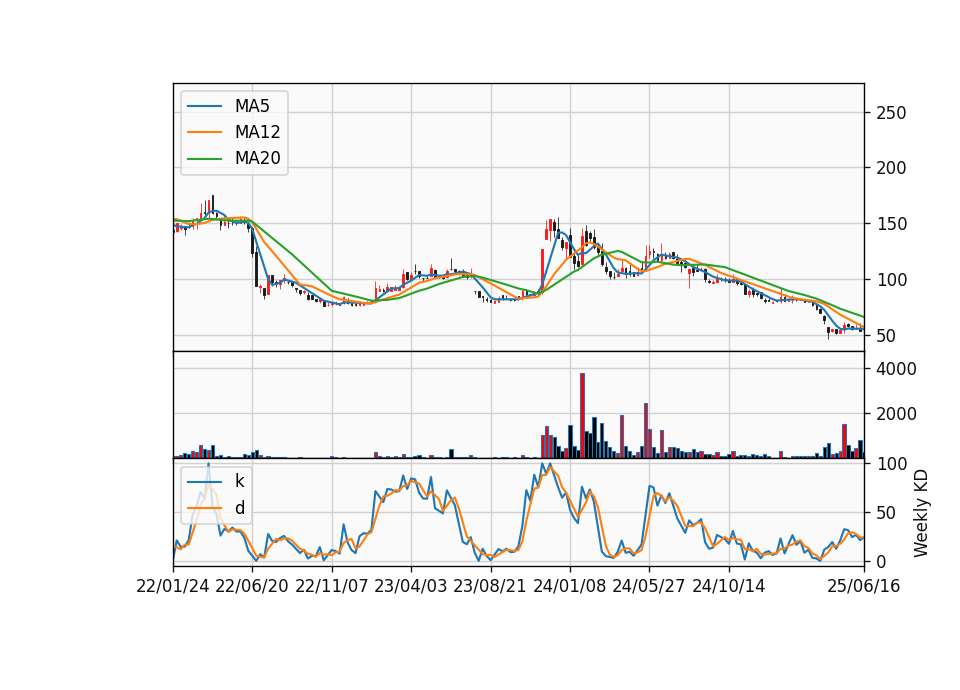
Task: Click the 24/05/27 date axis label
Action: tap(649, 587)
